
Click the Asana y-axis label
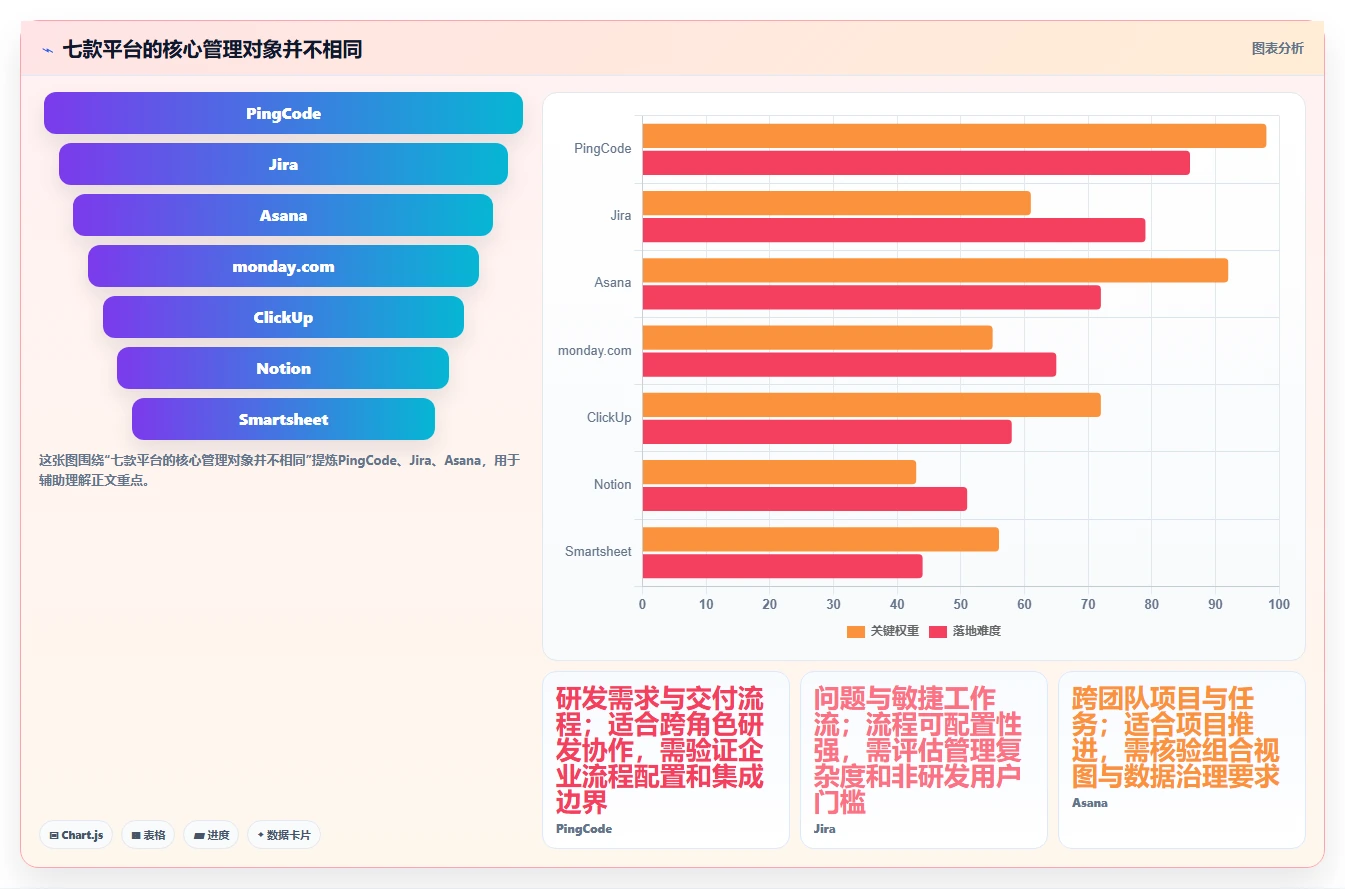[x=612, y=283]
